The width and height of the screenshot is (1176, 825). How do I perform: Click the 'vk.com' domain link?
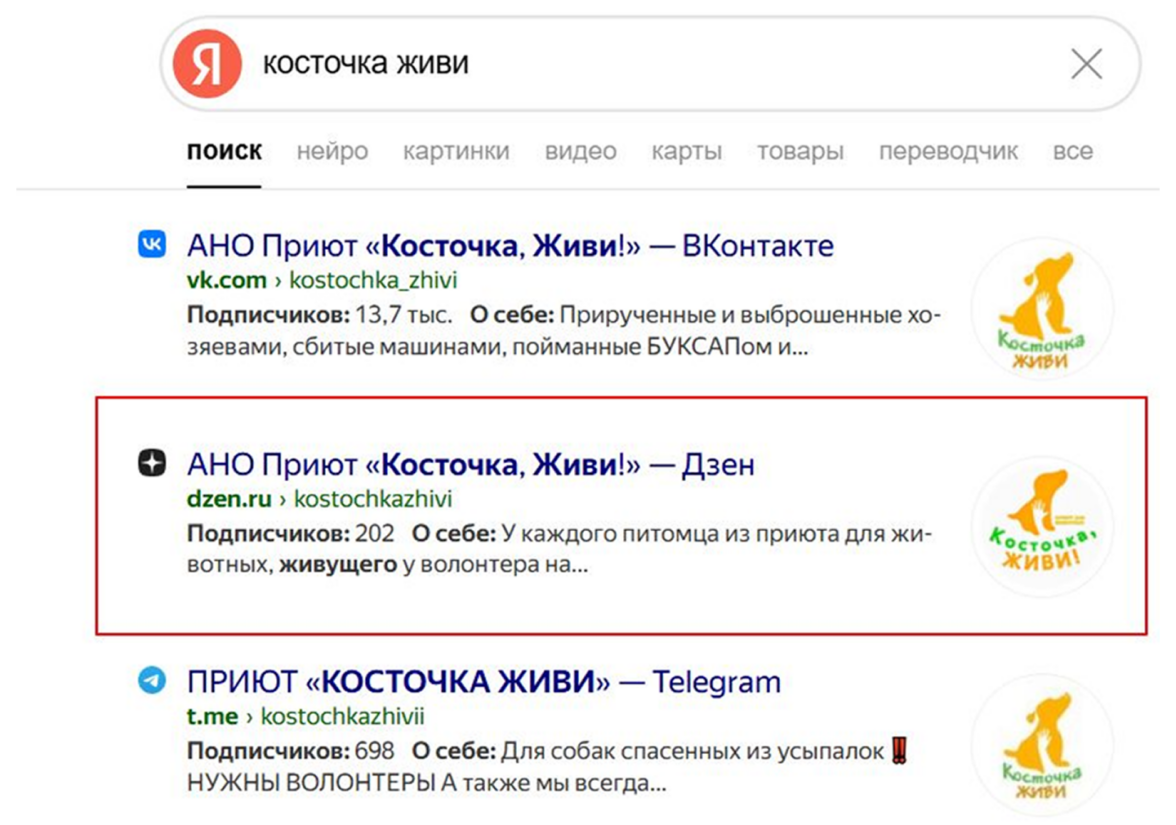[x=226, y=280]
